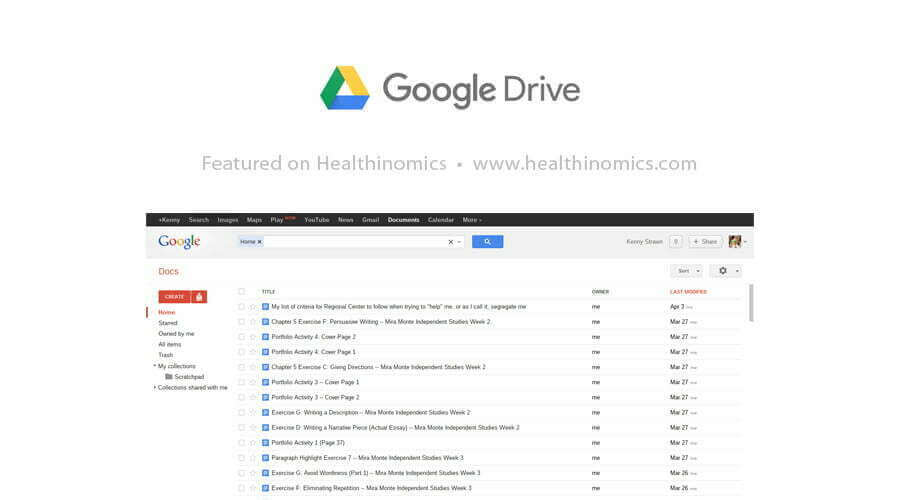Click the vertical scrollbar of document list
The width and height of the screenshot is (900, 500).
(x=751, y=303)
